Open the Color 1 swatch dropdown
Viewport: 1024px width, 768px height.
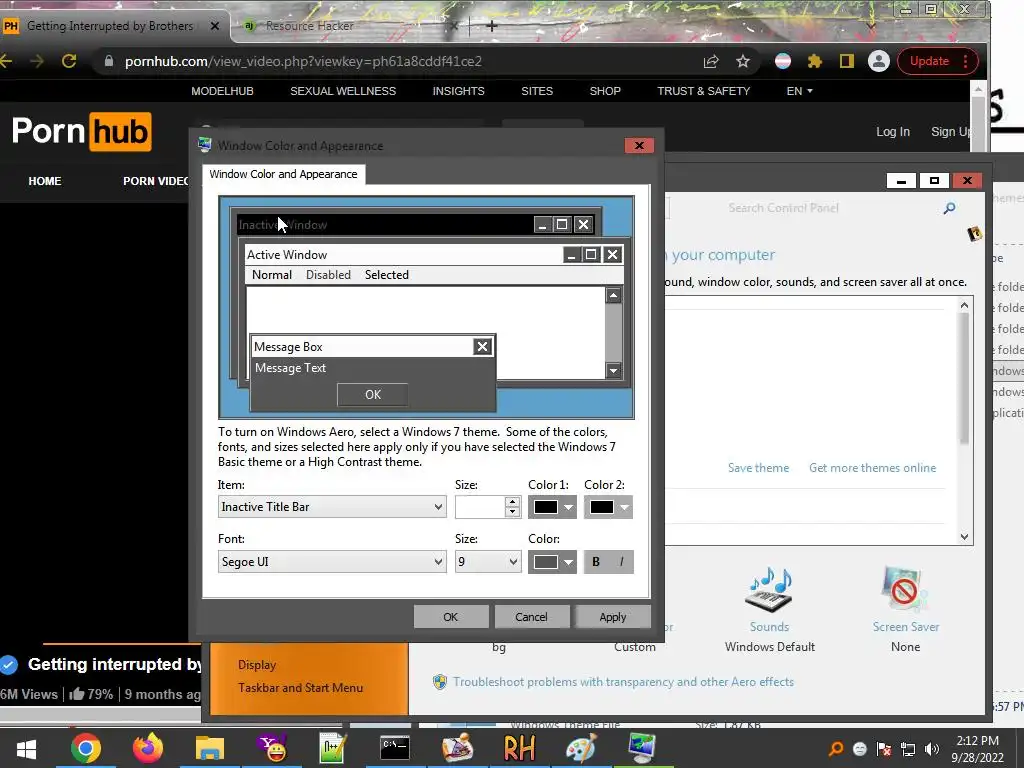click(x=552, y=507)
